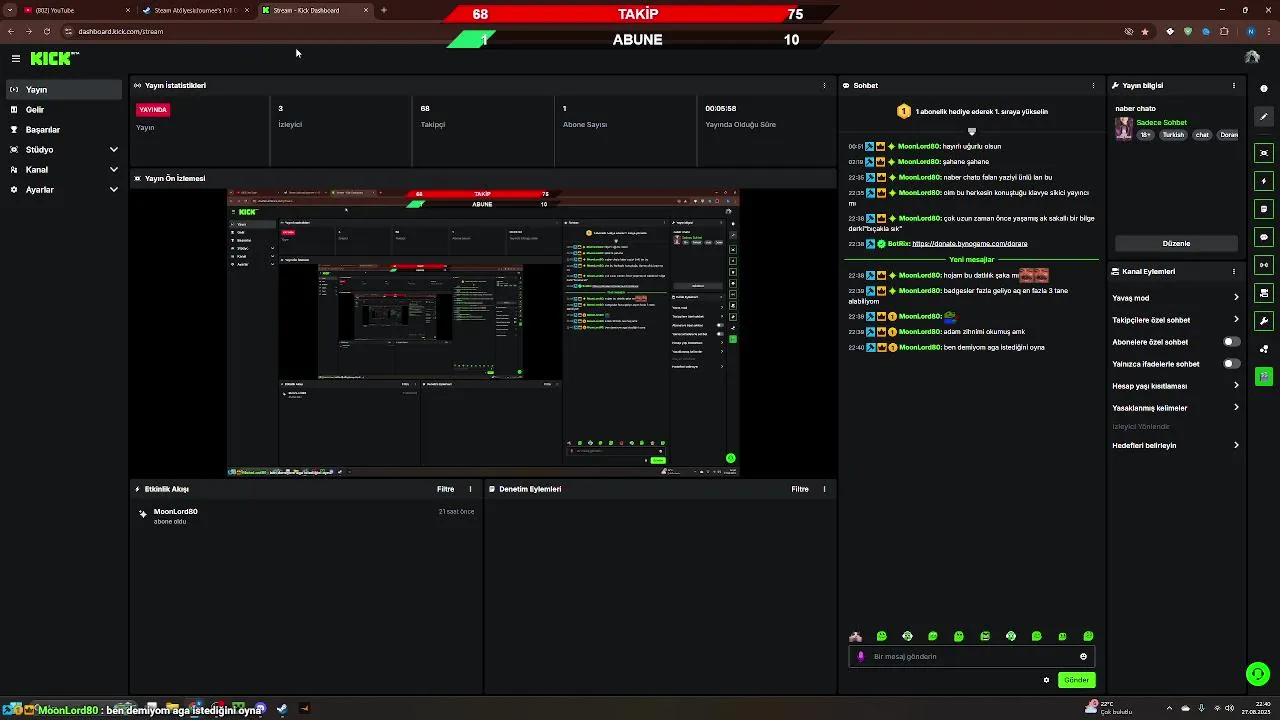Viewport: 1280px width, 720px height.
Task: Select Başarılar in the sidebar
Action: tap(64, 130)
